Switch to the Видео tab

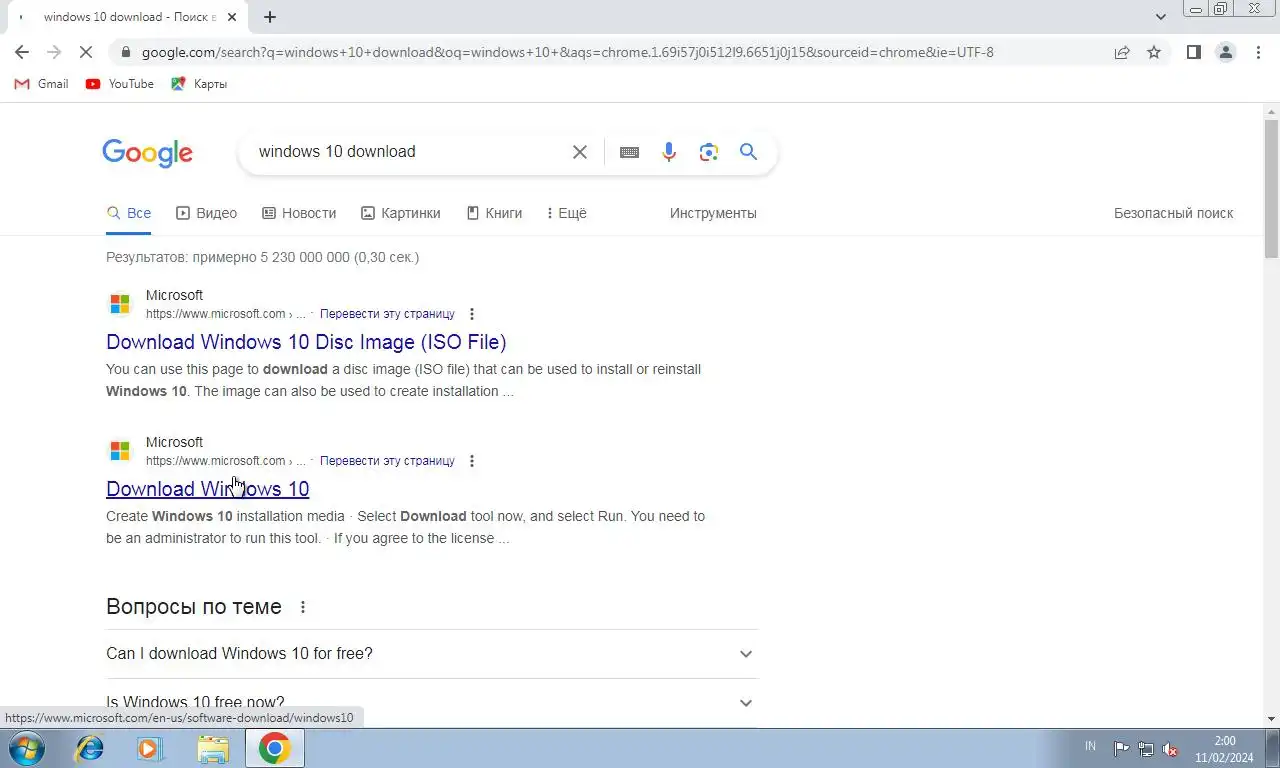coord(206,213)
